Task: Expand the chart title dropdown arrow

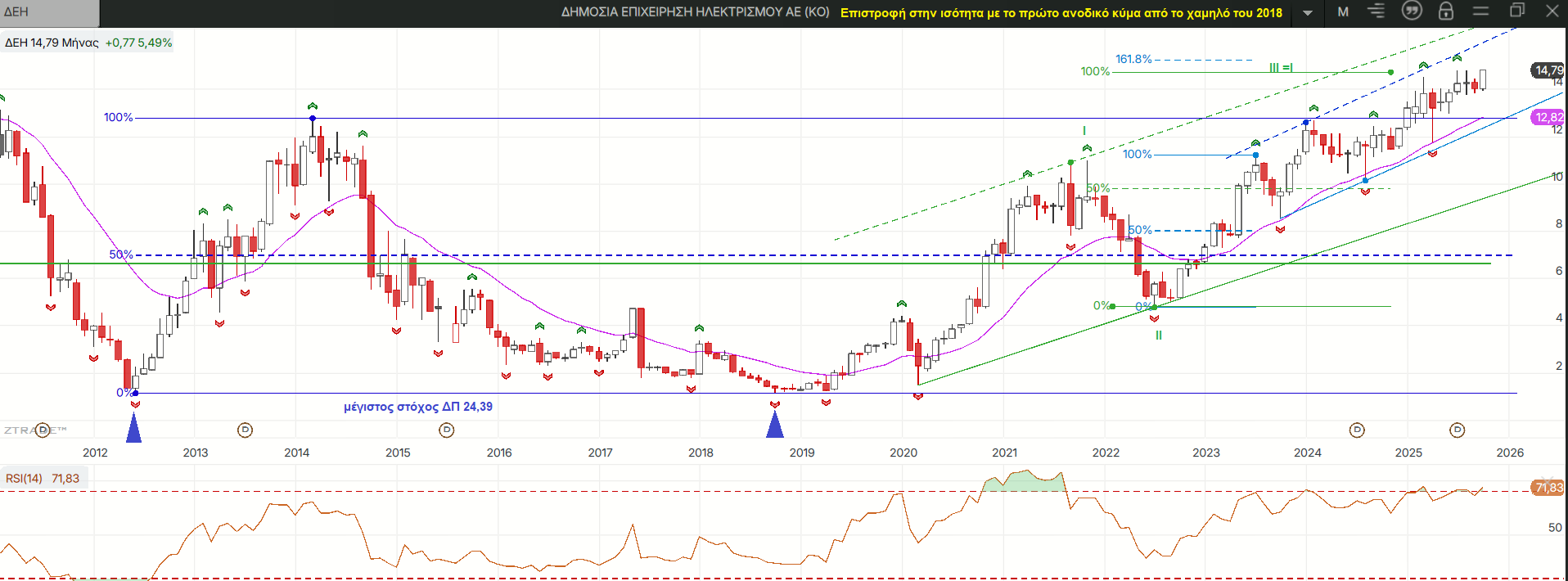Action: tap(1308, 13)
